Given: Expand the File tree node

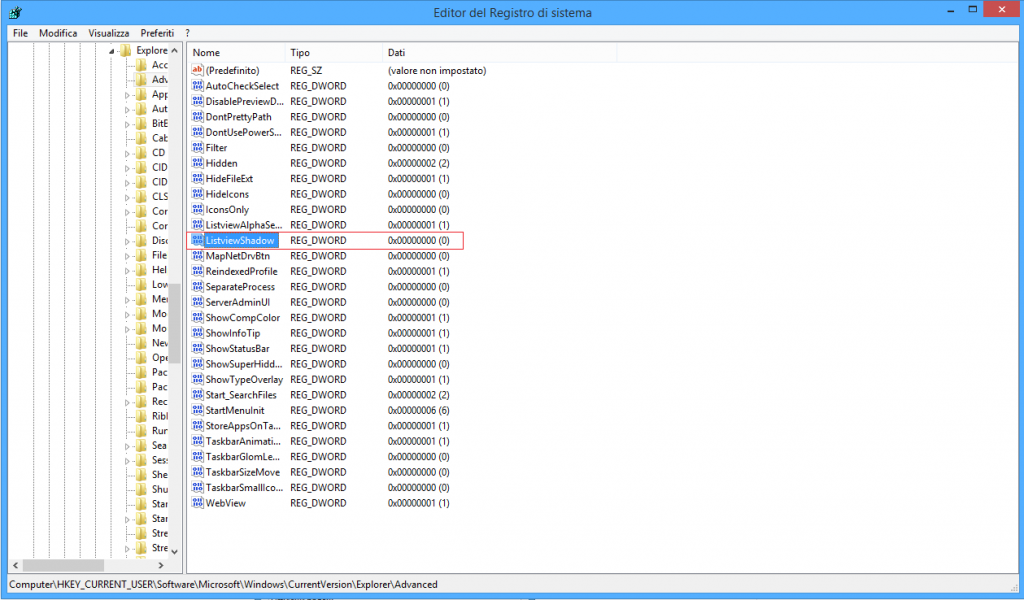Looking at the screenshot, I should pyautogui.click(x=127, y=255).
